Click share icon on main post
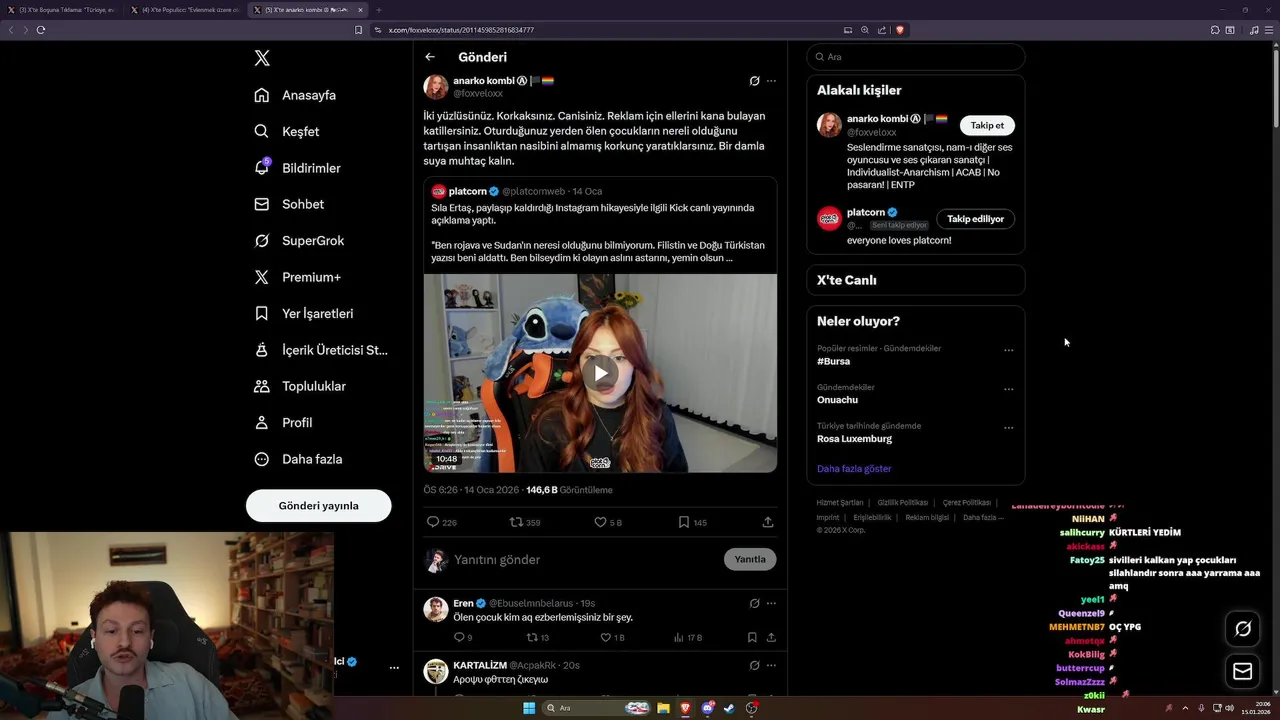Viewport: 1280px width, 720px height. (768, 522)
